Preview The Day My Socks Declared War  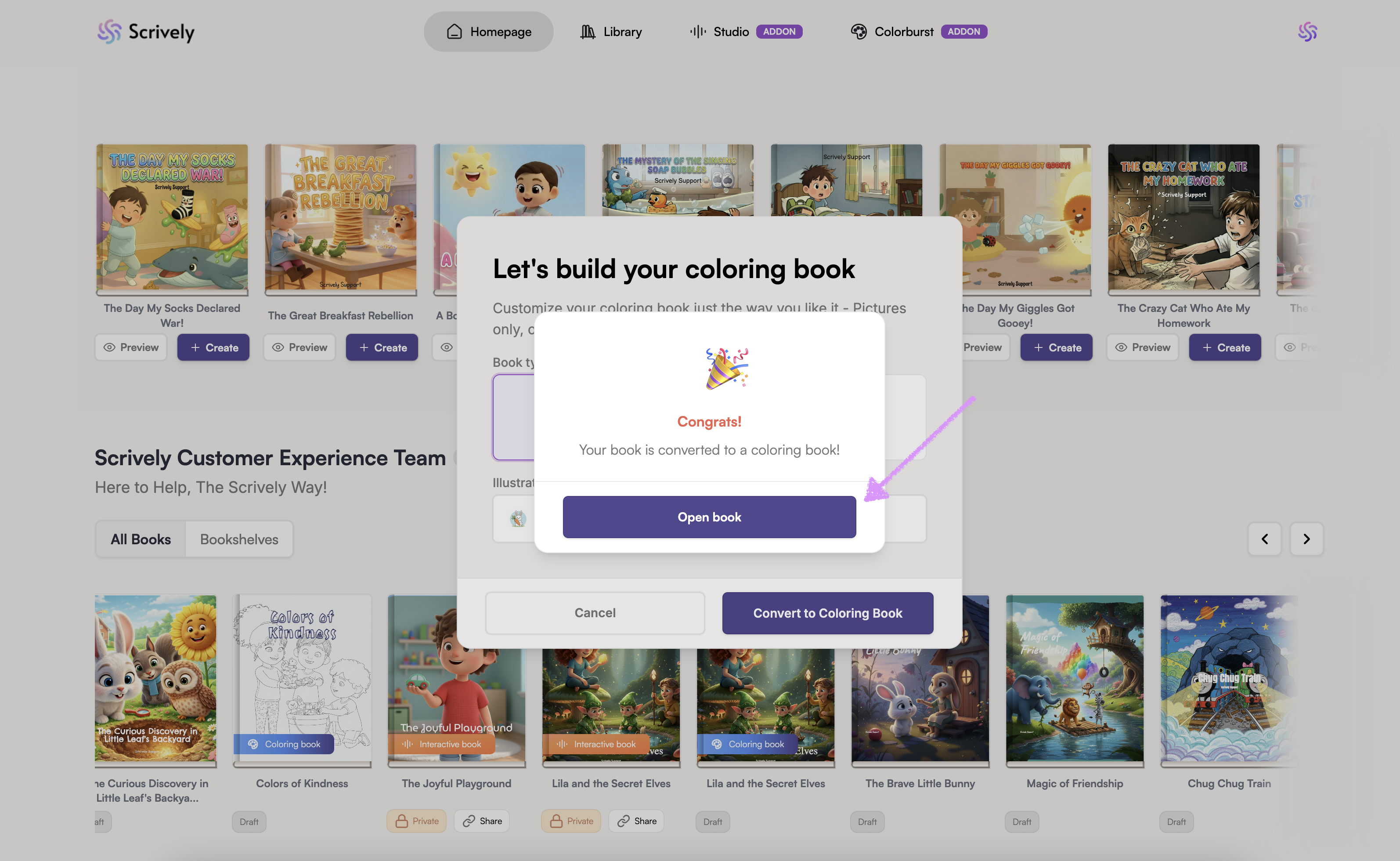[x=131, y=347]
